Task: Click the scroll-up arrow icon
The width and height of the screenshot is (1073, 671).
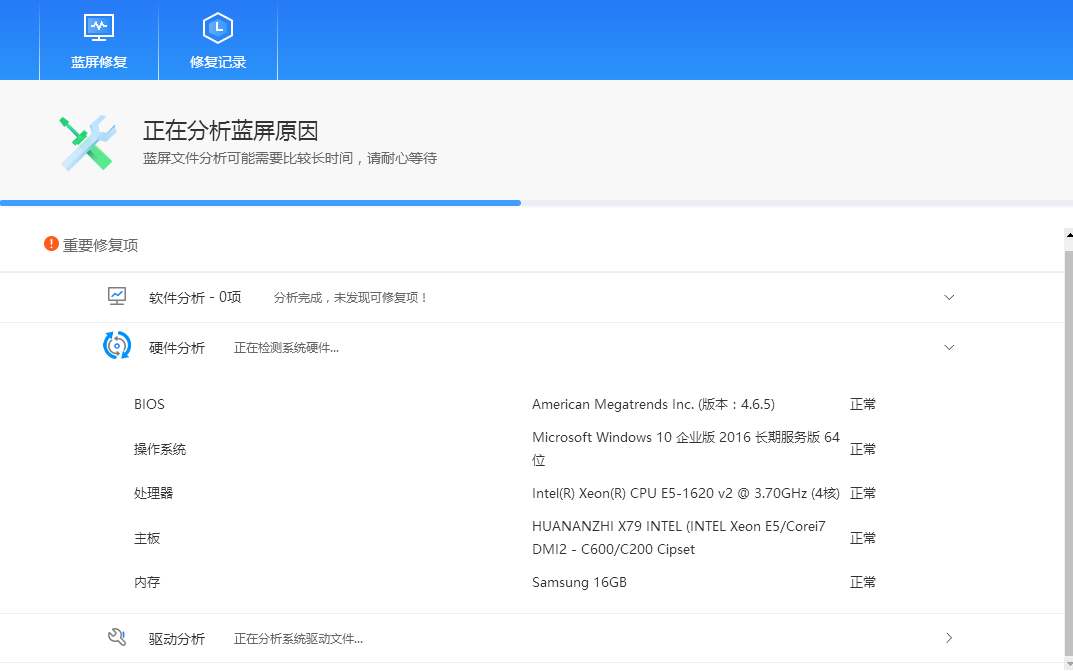Action: tap(1065, 237)
